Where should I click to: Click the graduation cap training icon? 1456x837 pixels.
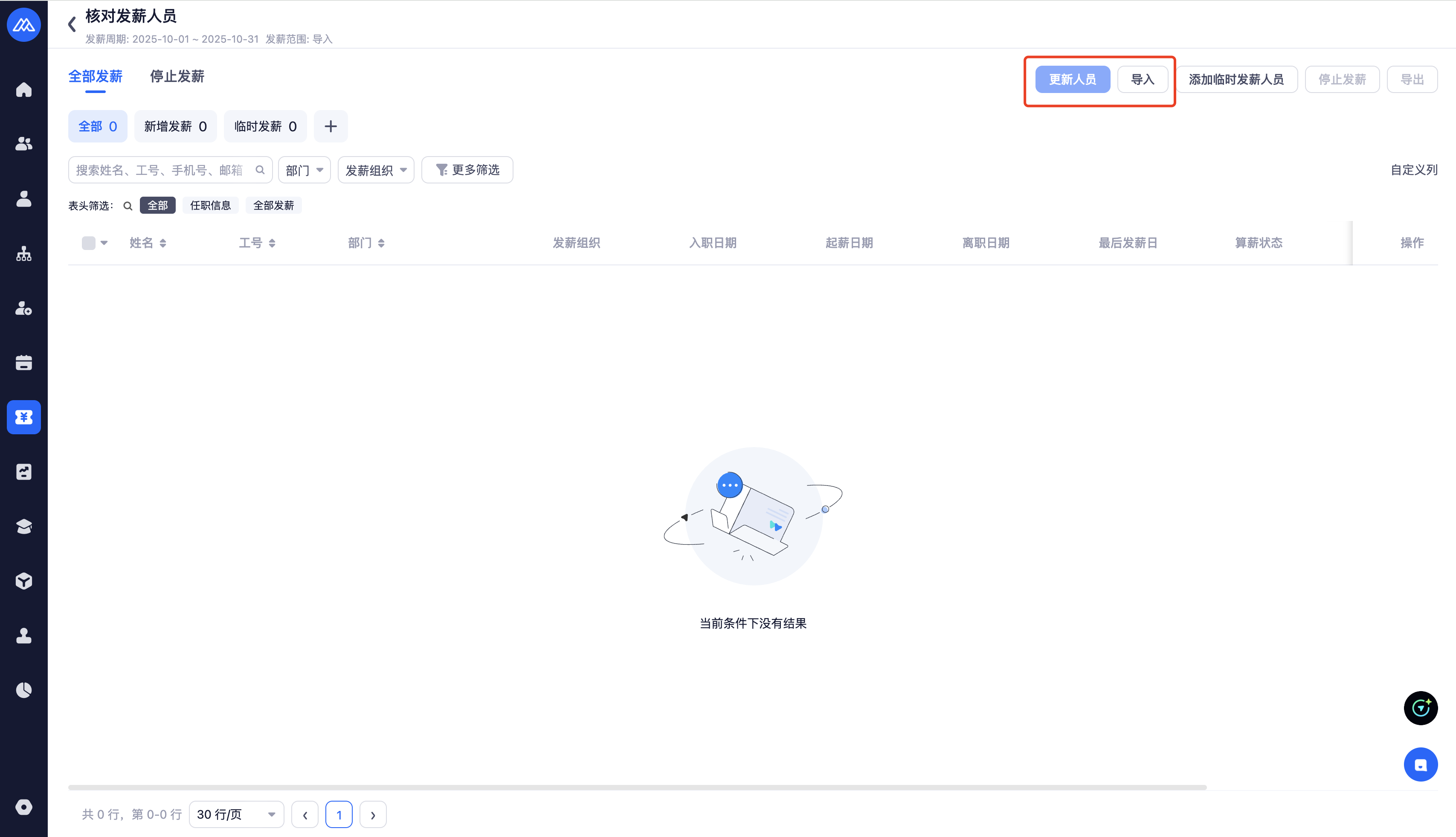point(23,526)
